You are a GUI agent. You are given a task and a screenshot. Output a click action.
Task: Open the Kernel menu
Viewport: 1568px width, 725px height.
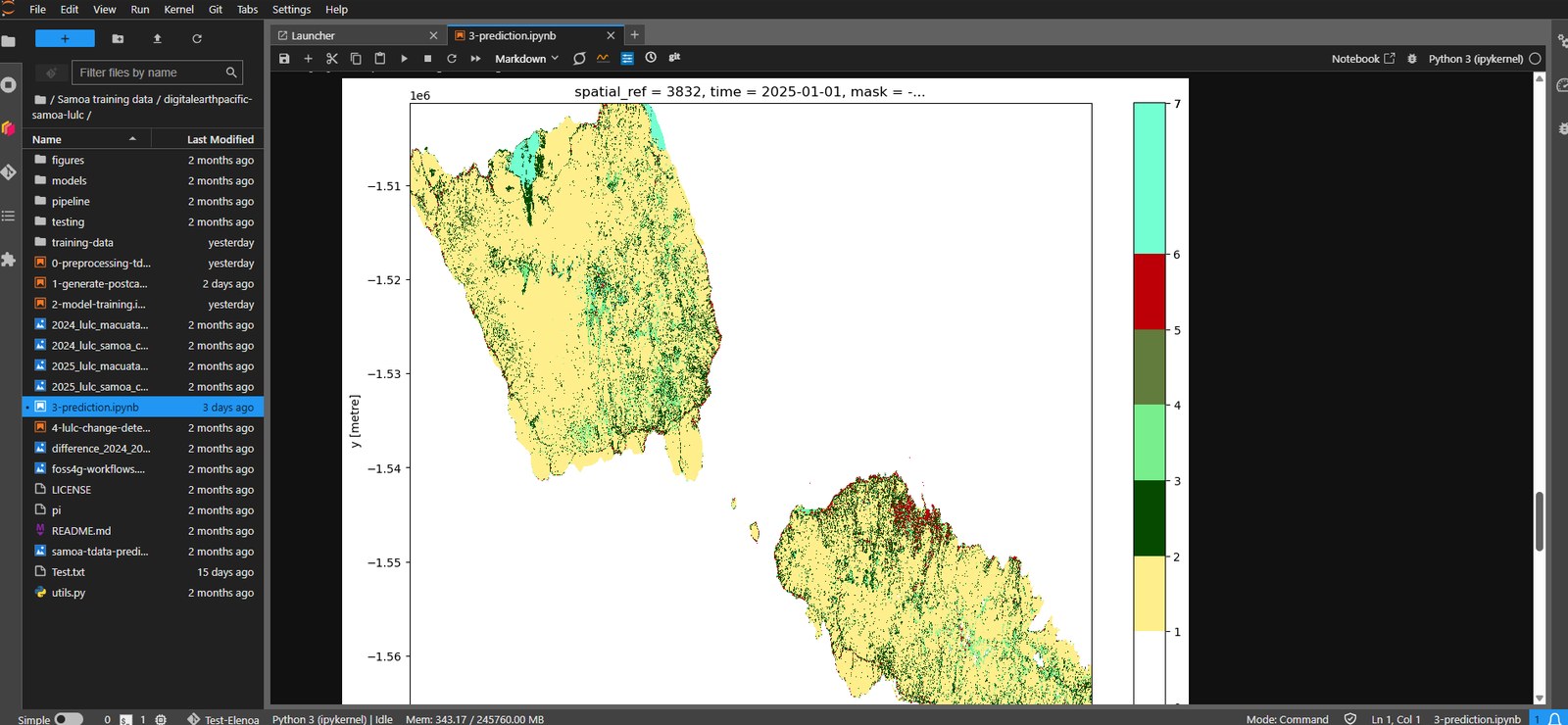178,10
